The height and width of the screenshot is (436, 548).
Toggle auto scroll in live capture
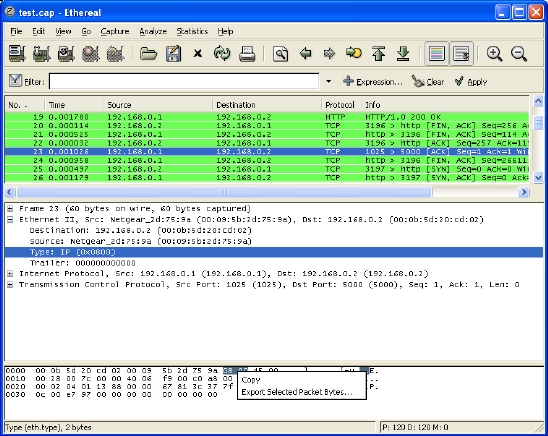461,53
